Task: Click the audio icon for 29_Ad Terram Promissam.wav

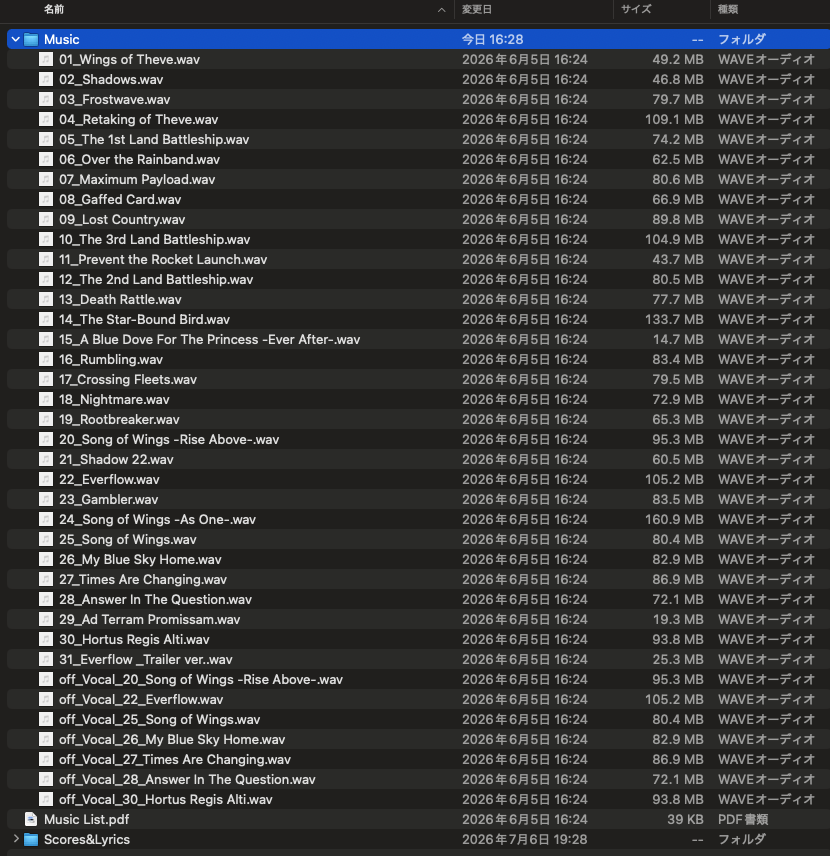Action: [x=46, y=619]
